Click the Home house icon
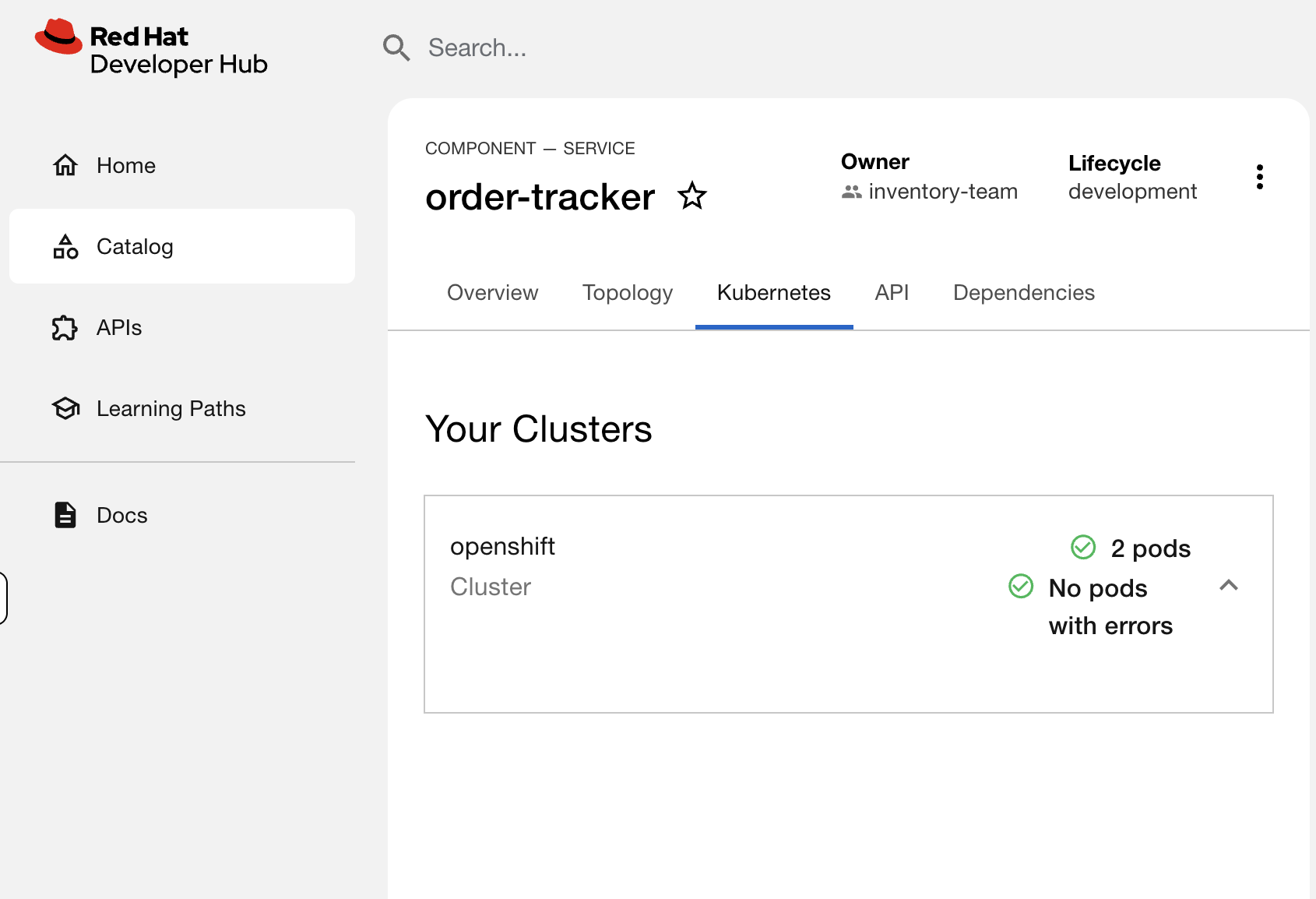The image size is (1316, 899). [65, 165]
